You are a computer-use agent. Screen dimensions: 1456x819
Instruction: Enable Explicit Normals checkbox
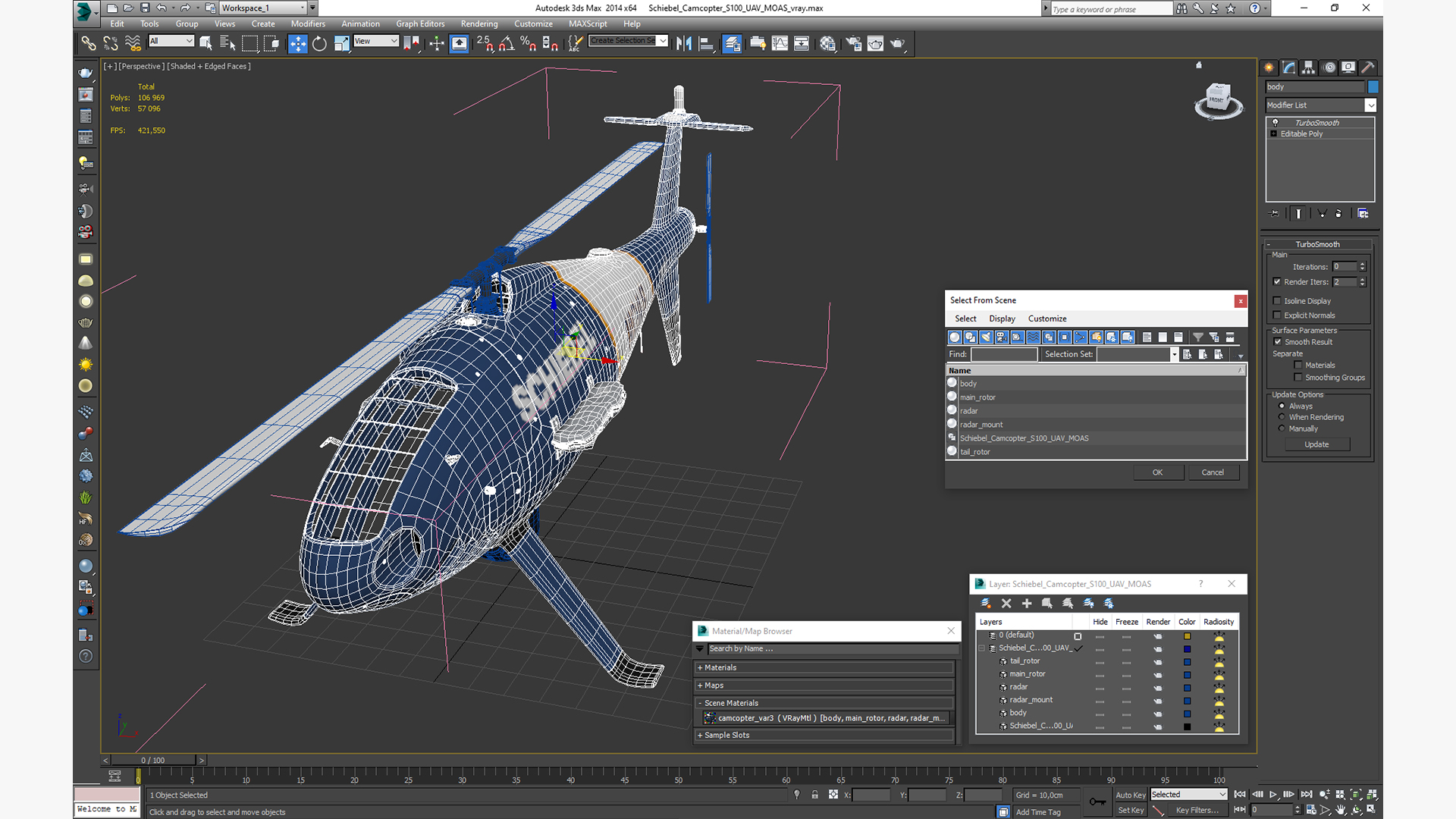coord(1277,315)
